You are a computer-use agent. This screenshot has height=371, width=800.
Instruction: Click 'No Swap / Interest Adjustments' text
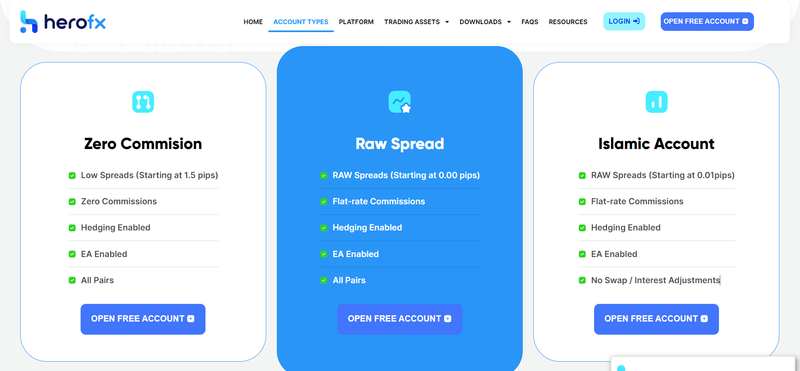(656, 280)
